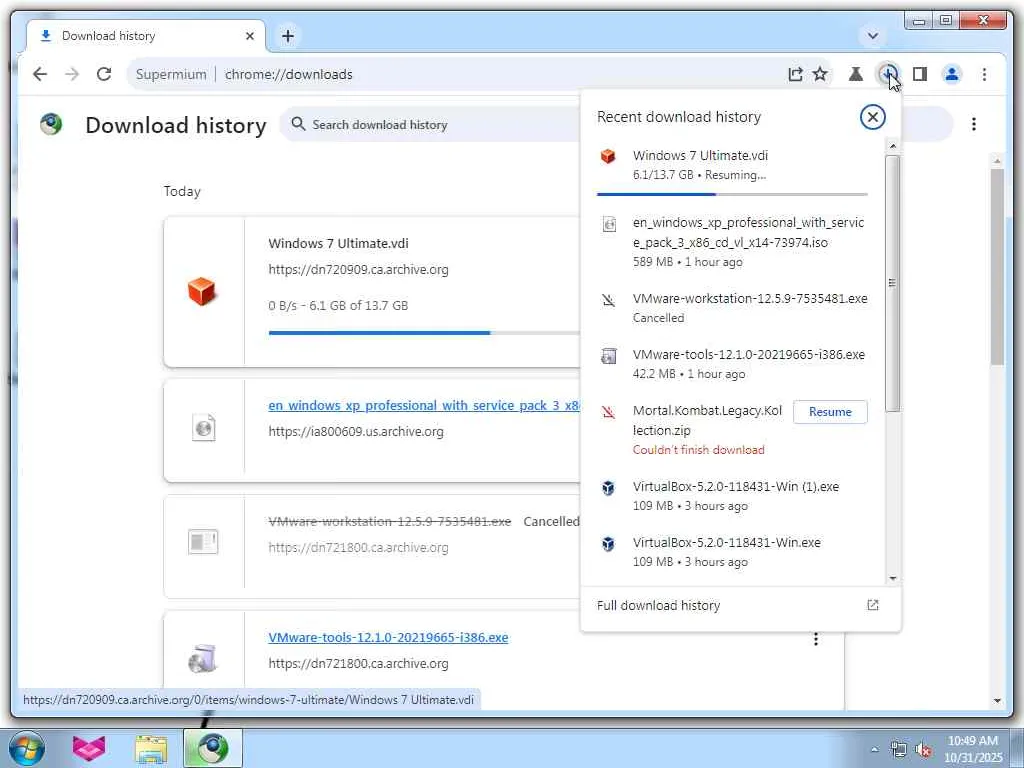The width and height of the screenshot is (1024, 768).
Task: Click the VMware-workstation cancelled card icon
Action: coord(203,541)
